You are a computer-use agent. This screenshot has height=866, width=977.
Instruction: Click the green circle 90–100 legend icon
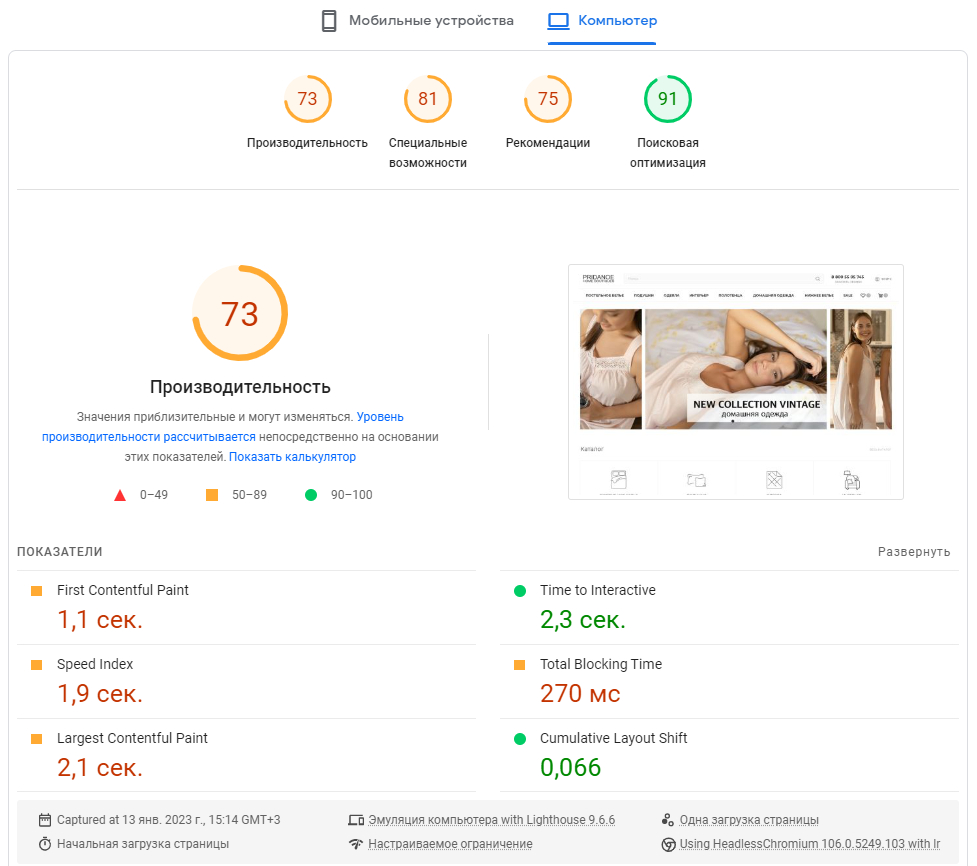pos(311,495)
